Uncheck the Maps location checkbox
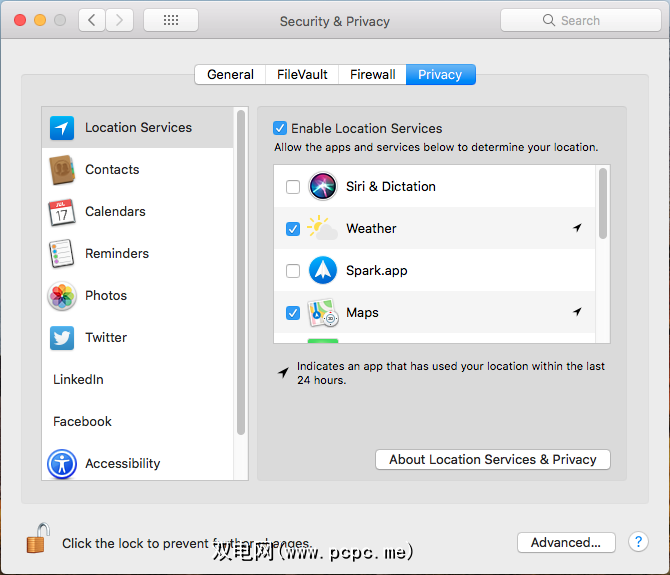Viewport: 670px width, 575px height. pos(293,313)
